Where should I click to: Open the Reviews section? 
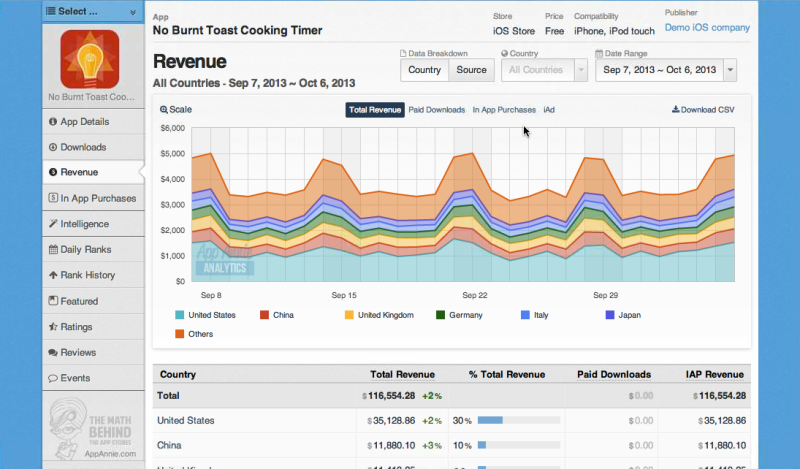93,352
